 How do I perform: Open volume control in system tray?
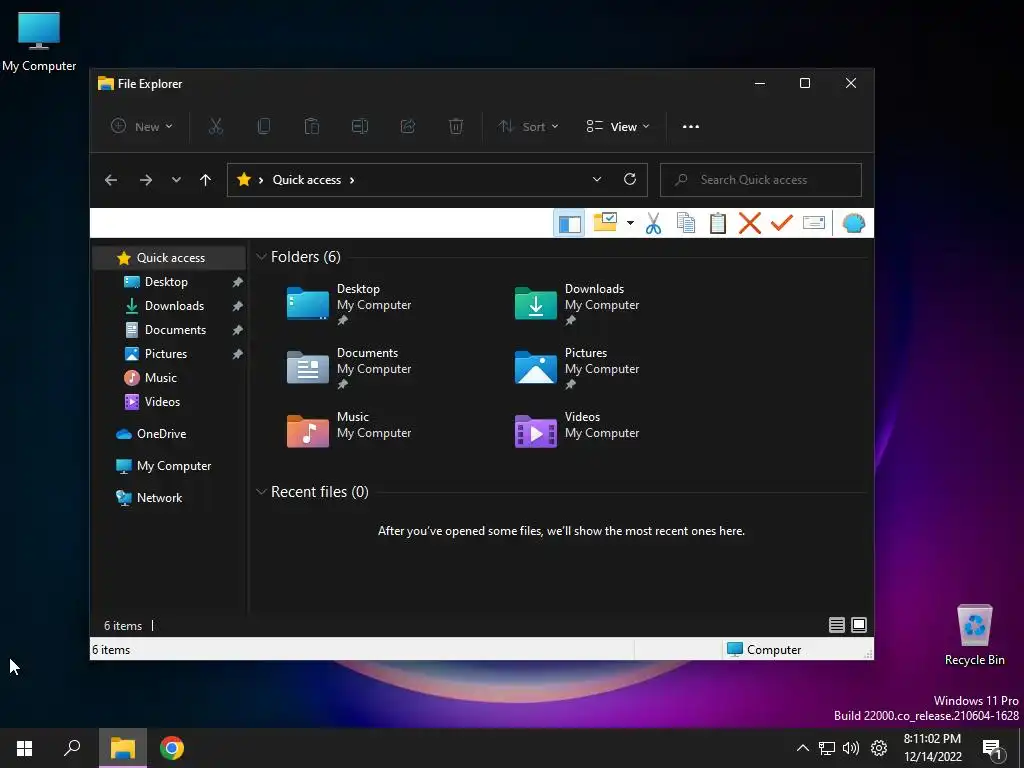coord(851,748)
